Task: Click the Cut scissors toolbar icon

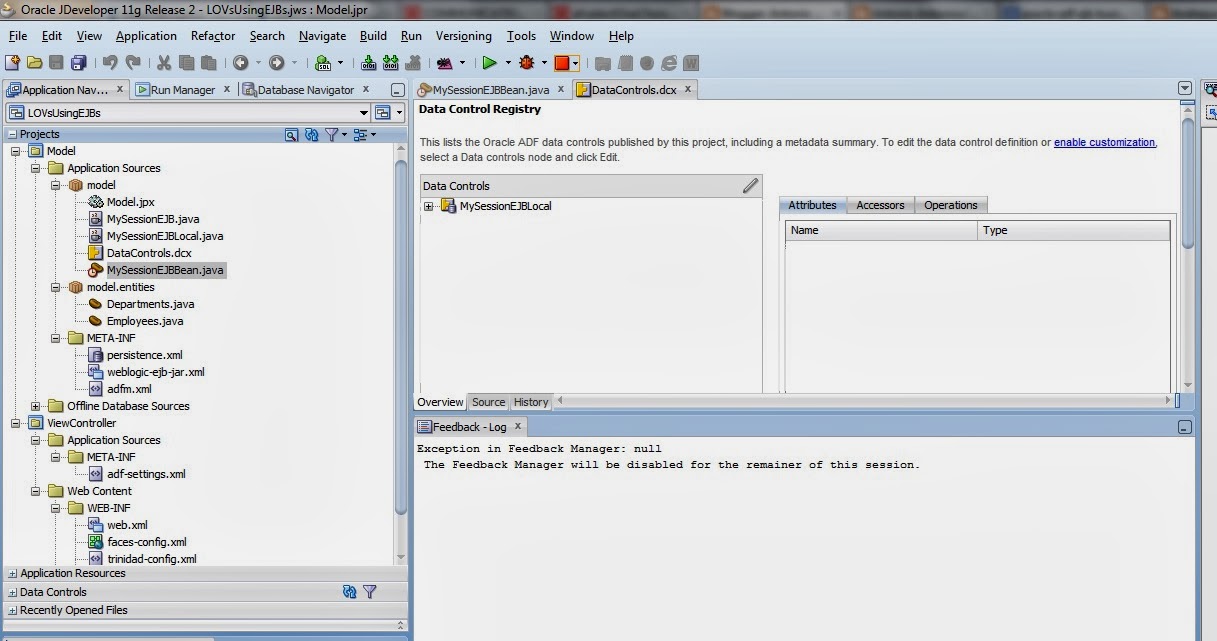Action: (164, 63)
